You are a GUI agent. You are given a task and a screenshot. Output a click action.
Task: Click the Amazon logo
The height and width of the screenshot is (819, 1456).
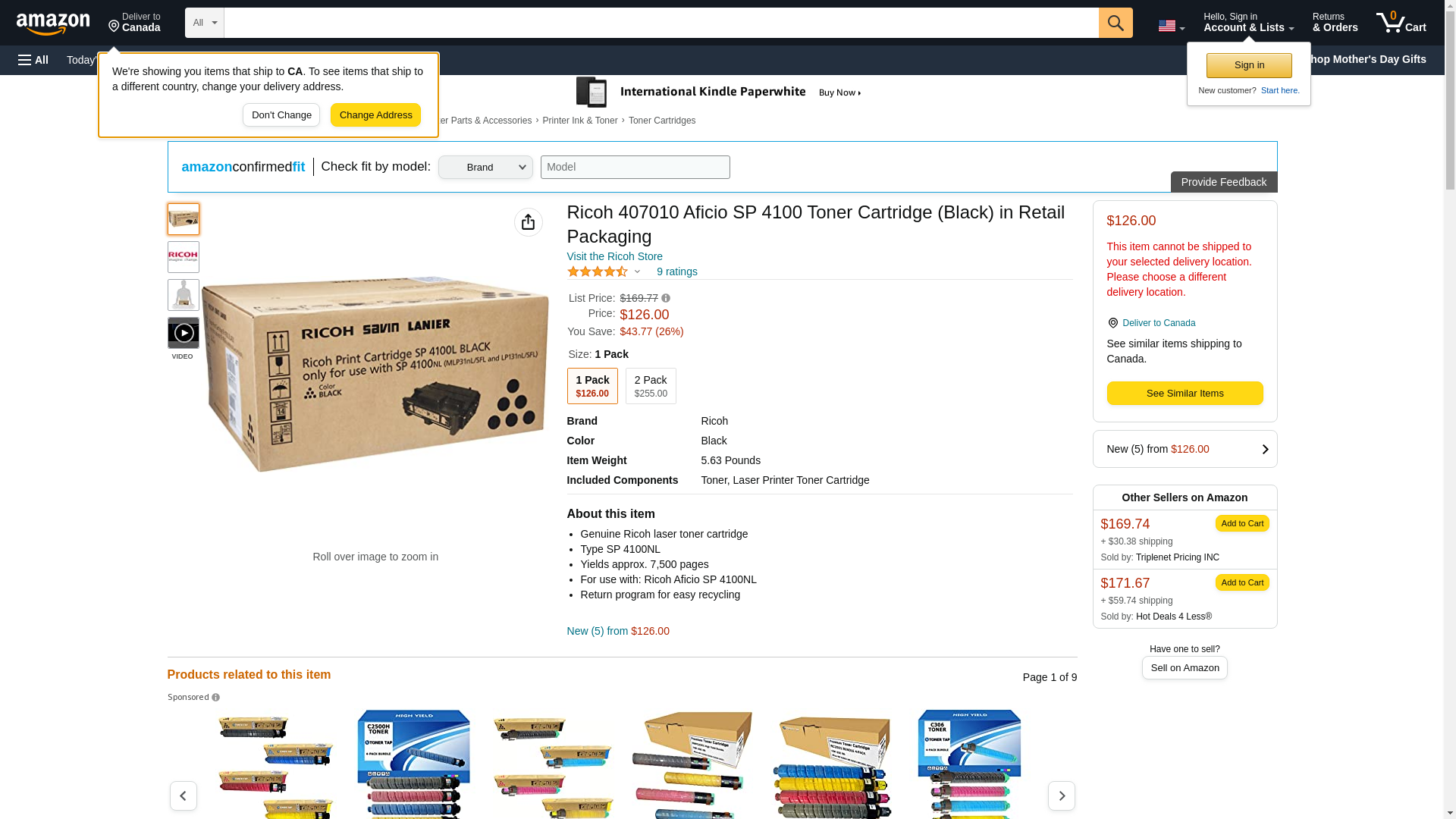pos(53,24)
